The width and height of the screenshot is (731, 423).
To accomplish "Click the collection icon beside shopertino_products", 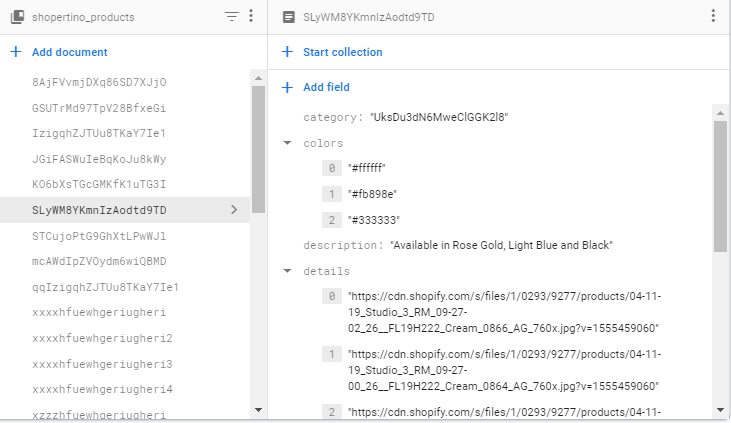I will pos(17,17).
